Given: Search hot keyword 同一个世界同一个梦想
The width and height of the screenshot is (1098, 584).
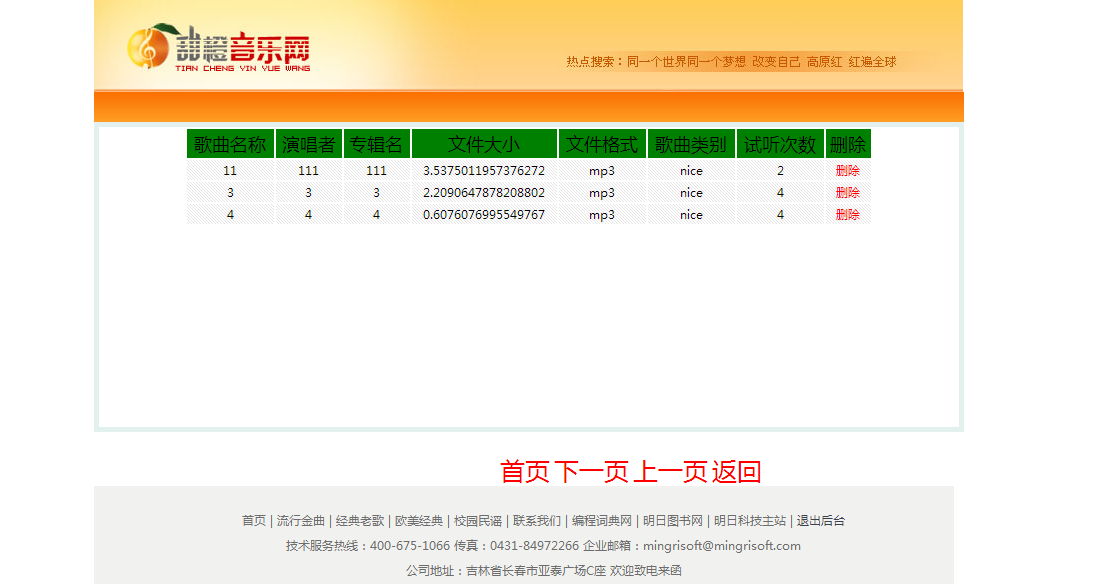Looking at the screenshot, I should pos(686,62).
